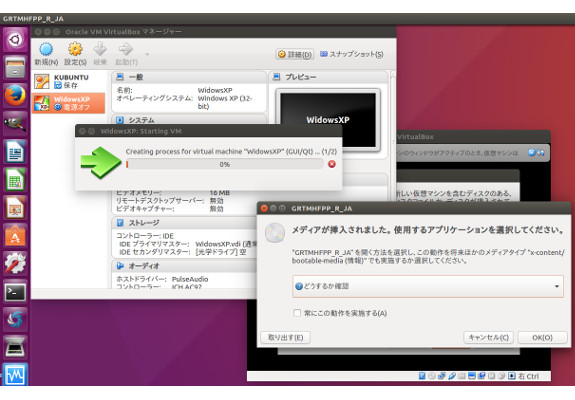575x400 pixels.
Task: Click optical disc indicator in VM status bar
Action: 432,376
